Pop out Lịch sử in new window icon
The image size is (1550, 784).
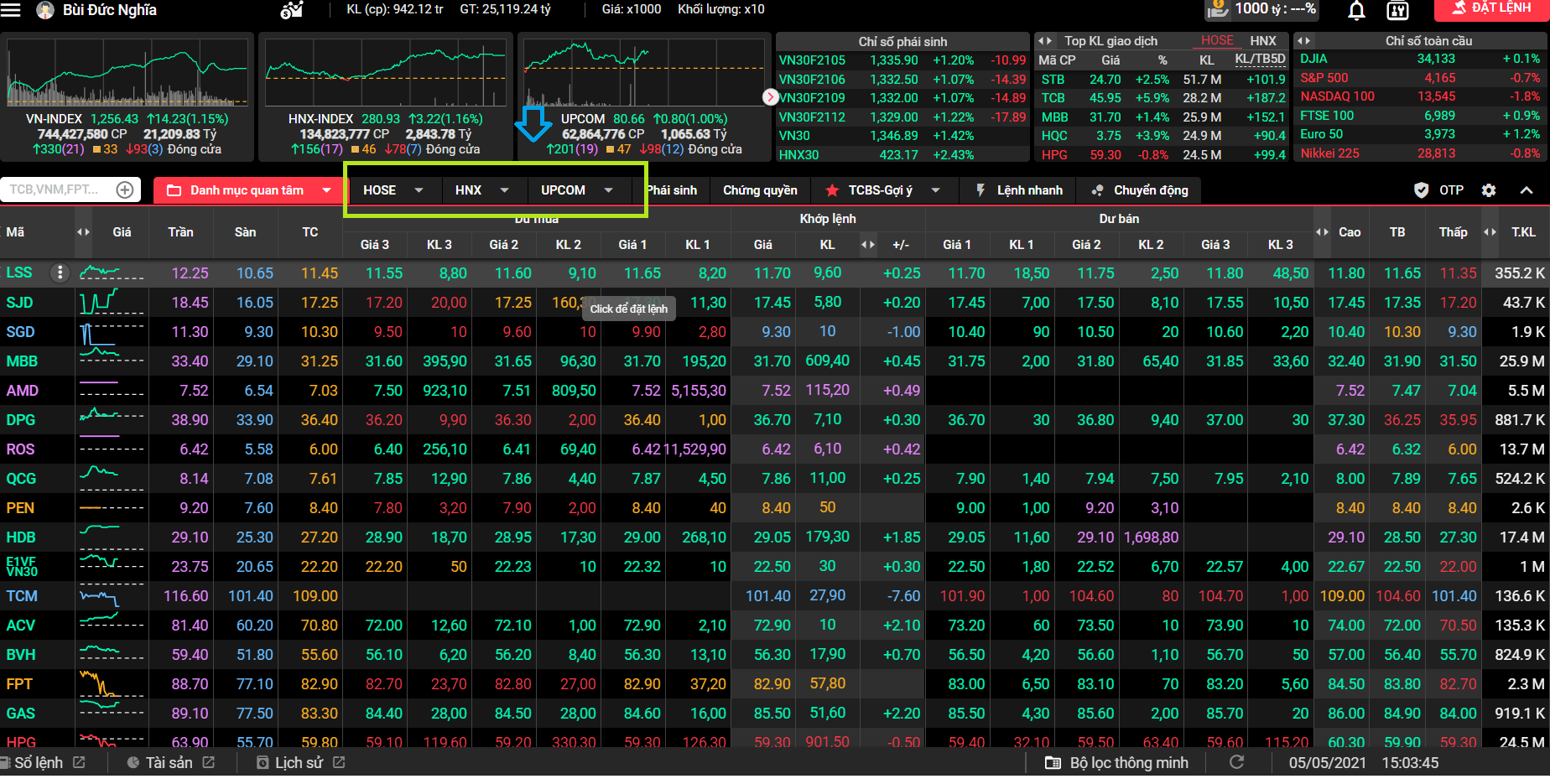pos(339,762)
